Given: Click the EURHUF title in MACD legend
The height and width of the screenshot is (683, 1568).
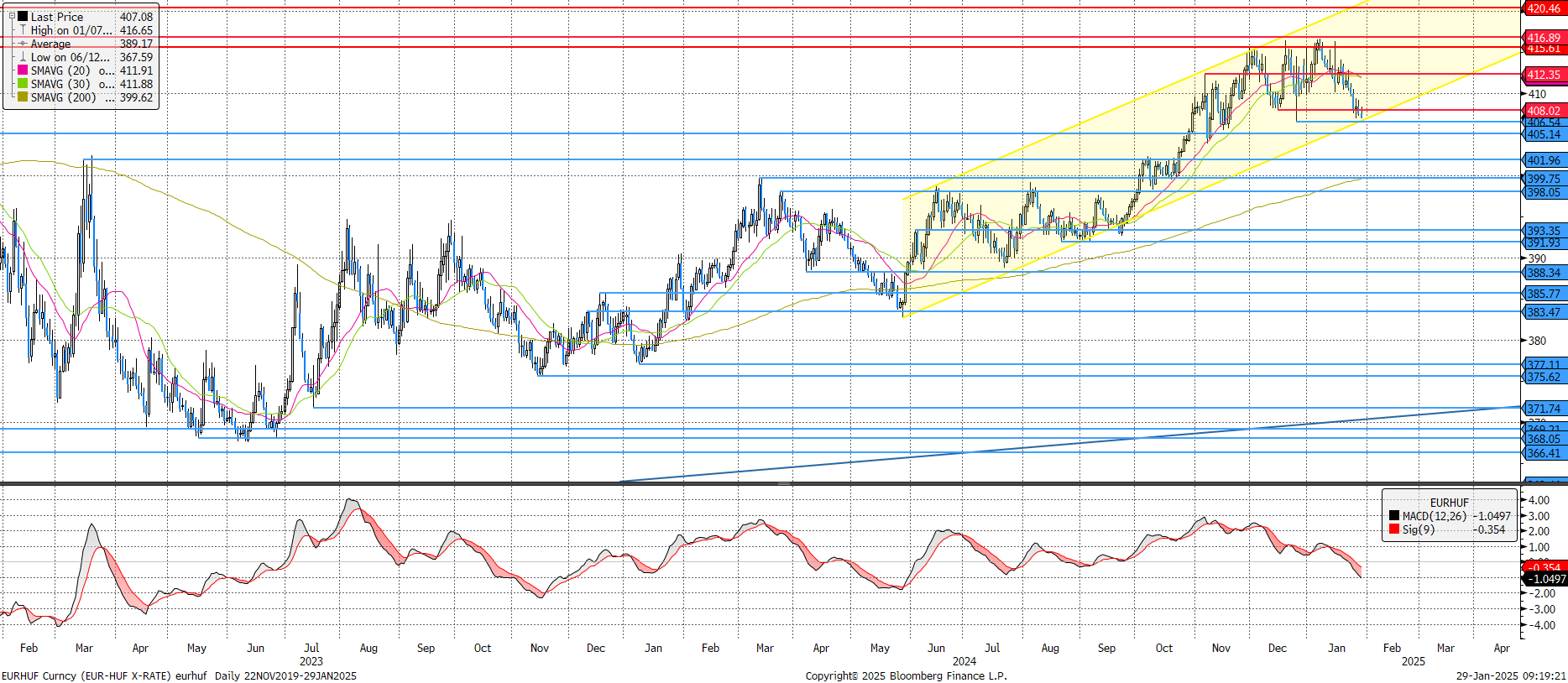Looking at the screenshot, I should click(1450, 503).
